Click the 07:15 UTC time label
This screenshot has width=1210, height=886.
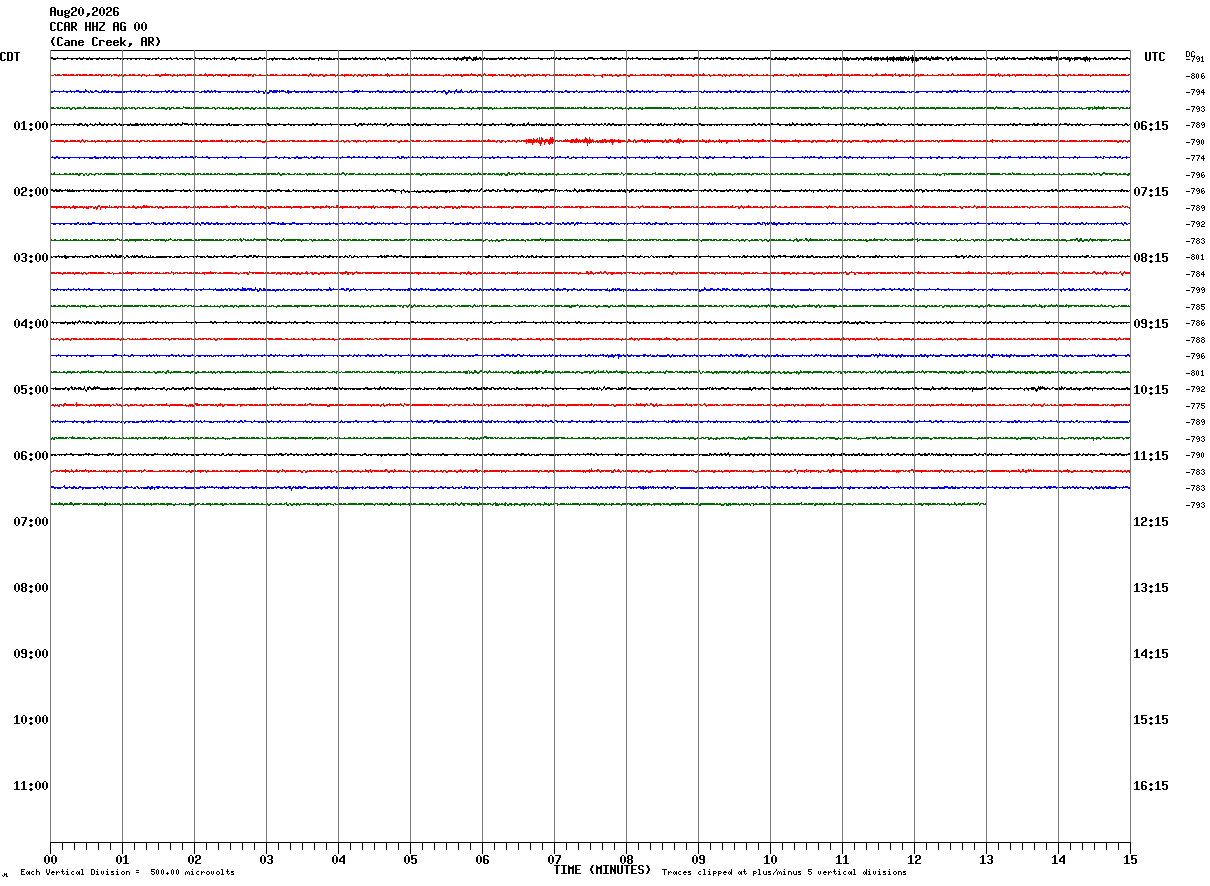(1151, 192)
